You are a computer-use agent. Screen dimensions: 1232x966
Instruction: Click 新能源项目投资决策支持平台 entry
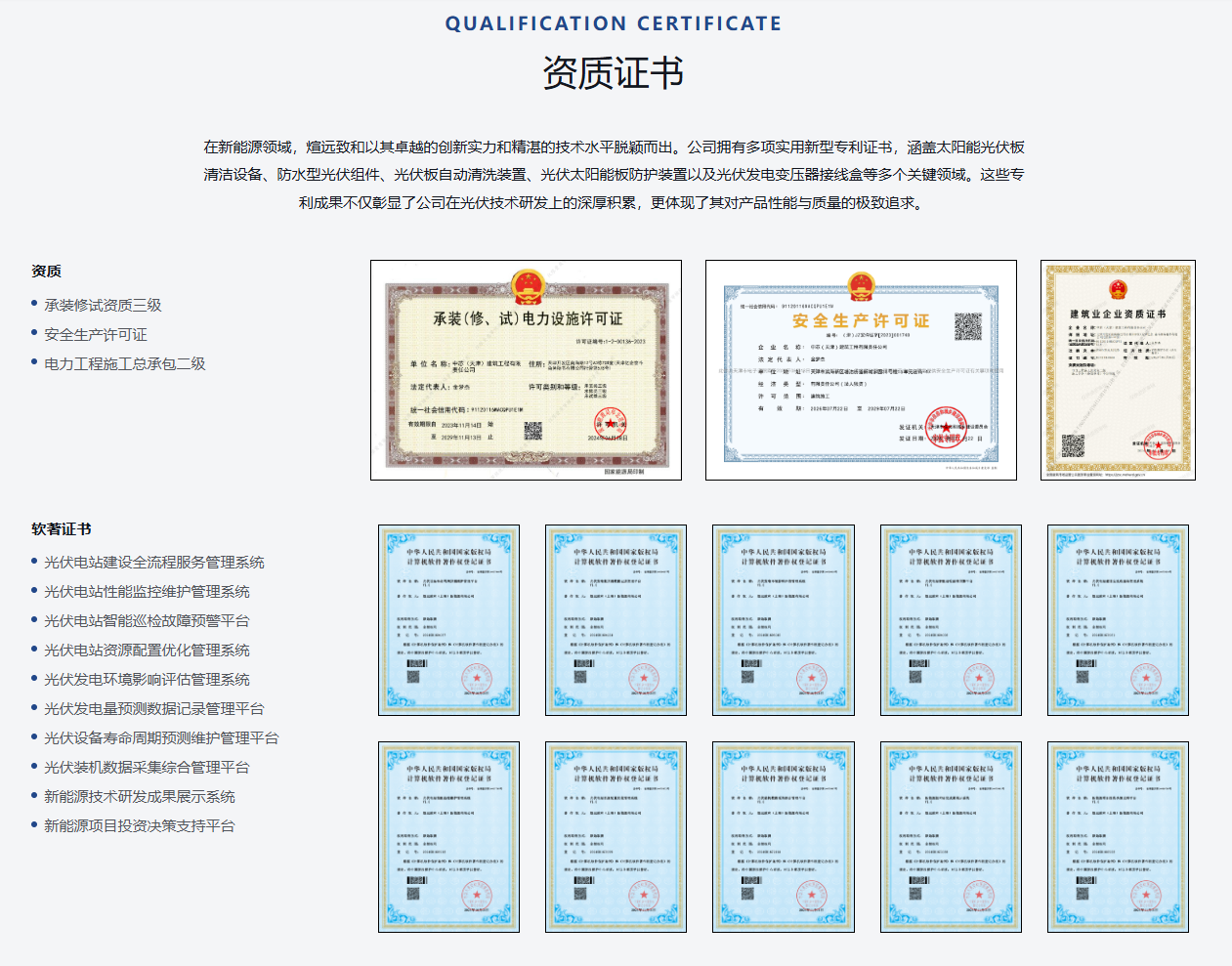click(140, 825)
